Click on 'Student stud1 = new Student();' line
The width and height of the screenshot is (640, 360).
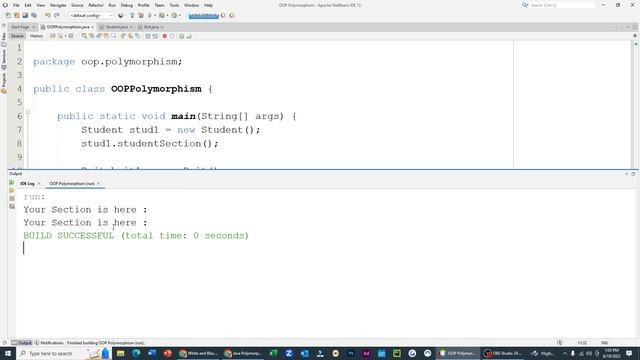[x=171, y=130]
